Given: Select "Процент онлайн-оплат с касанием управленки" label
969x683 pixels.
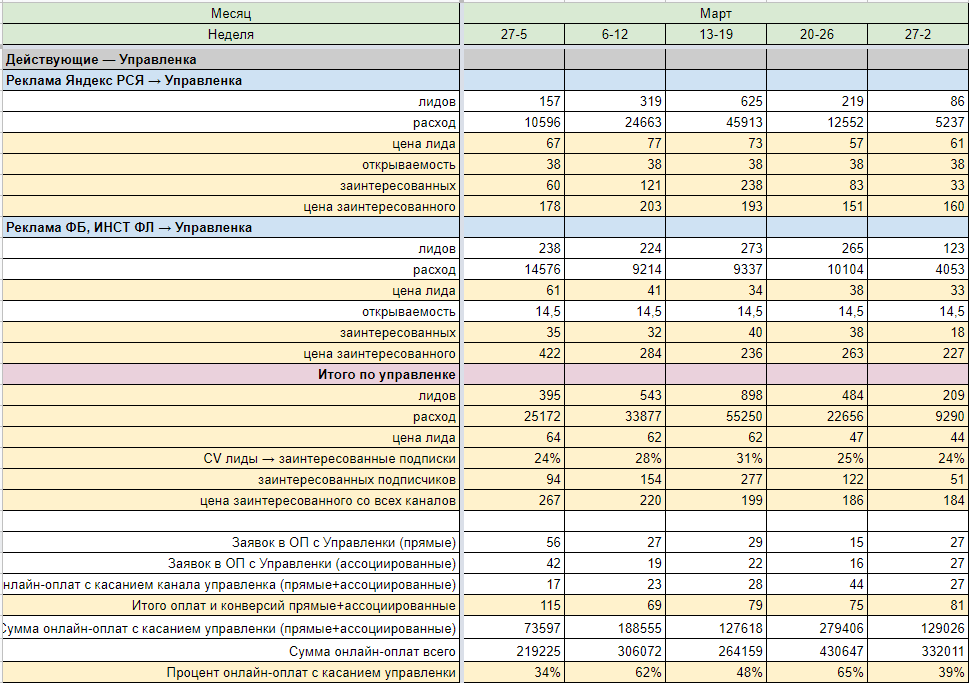Looking at the screenshot, I should pos(312,673).
